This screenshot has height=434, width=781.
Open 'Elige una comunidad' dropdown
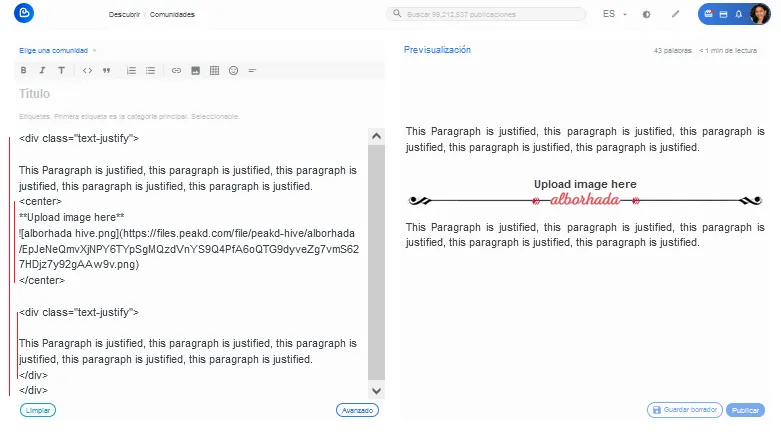coord(58,50)
